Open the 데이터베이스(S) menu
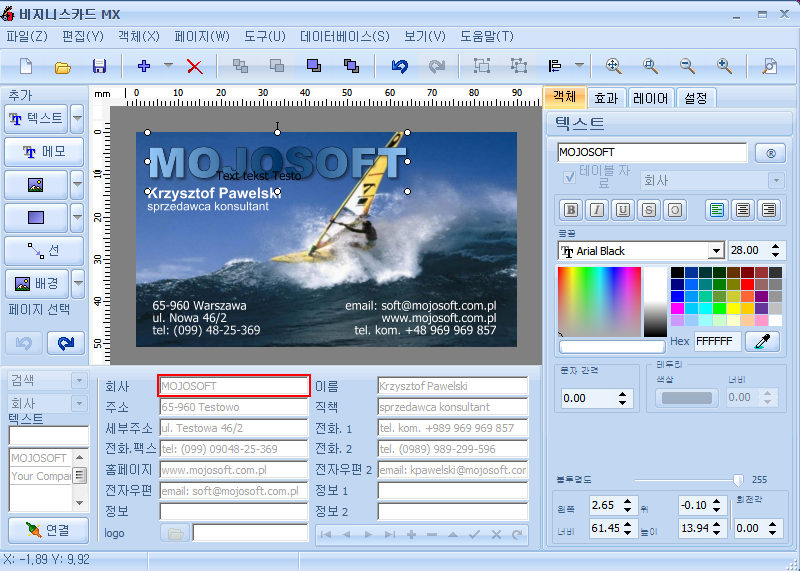Screen dimensions: 800x571 coord(345,37)
